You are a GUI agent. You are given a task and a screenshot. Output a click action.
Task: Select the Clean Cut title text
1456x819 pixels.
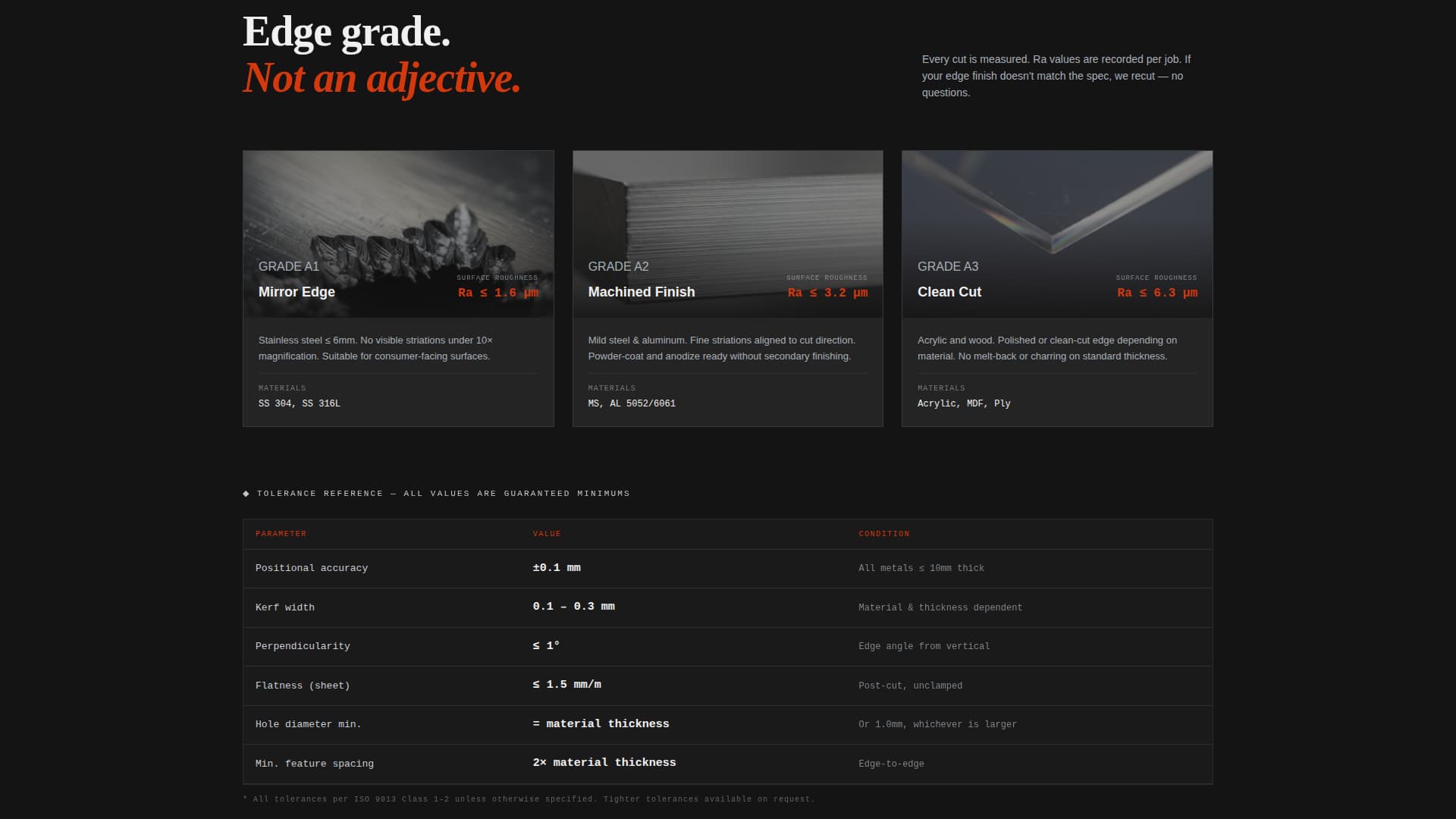[x=949, y=292]
